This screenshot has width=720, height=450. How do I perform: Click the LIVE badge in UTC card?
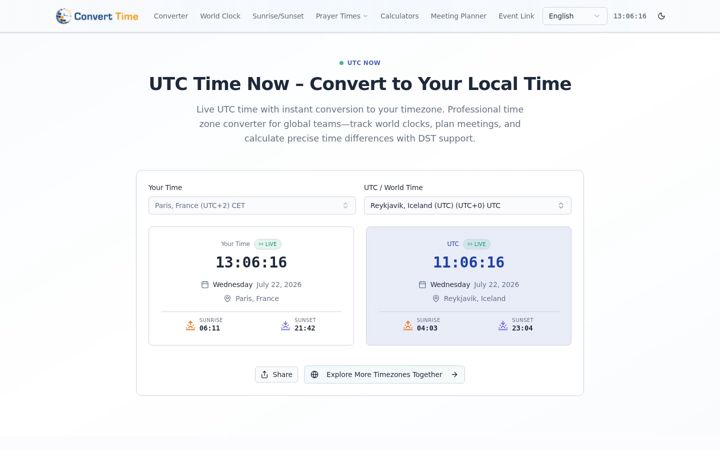[477, 244]
